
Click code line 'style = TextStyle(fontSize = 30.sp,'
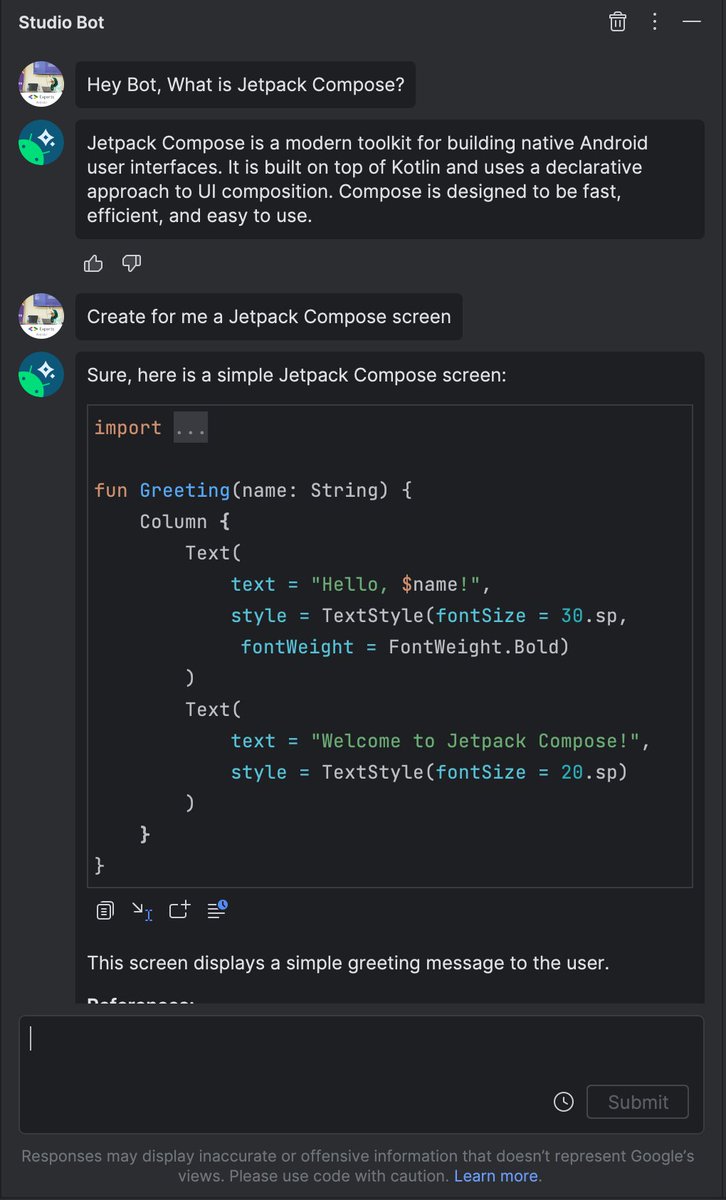[x=429, y=615]
